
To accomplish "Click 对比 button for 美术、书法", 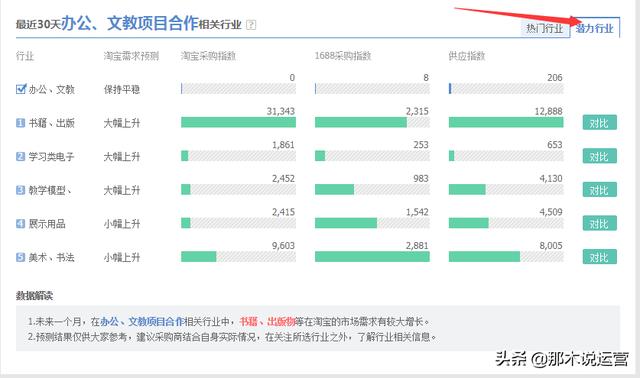I will point(599,257).
